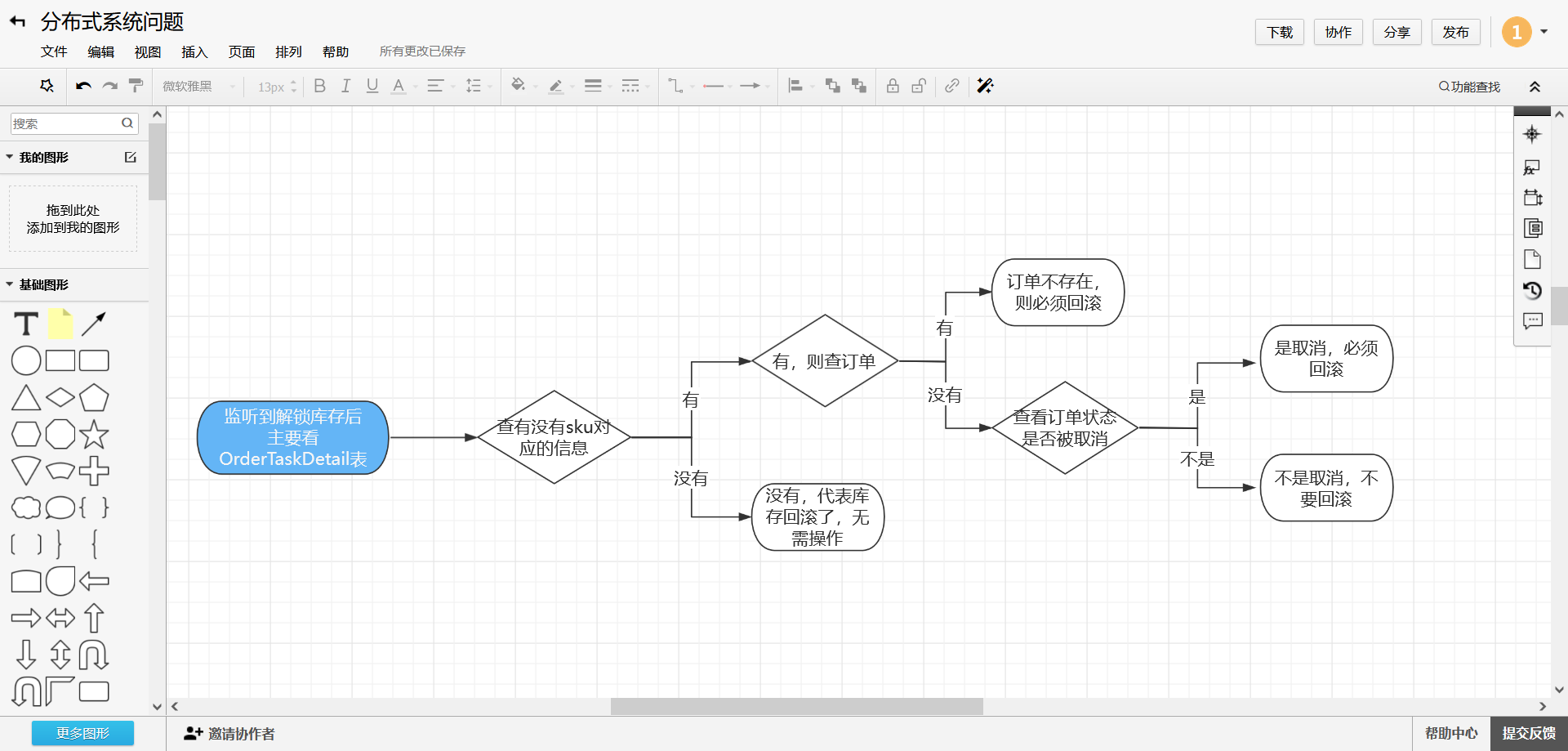
Task: Click the back arrow beside the title
Action: (18, 21)
